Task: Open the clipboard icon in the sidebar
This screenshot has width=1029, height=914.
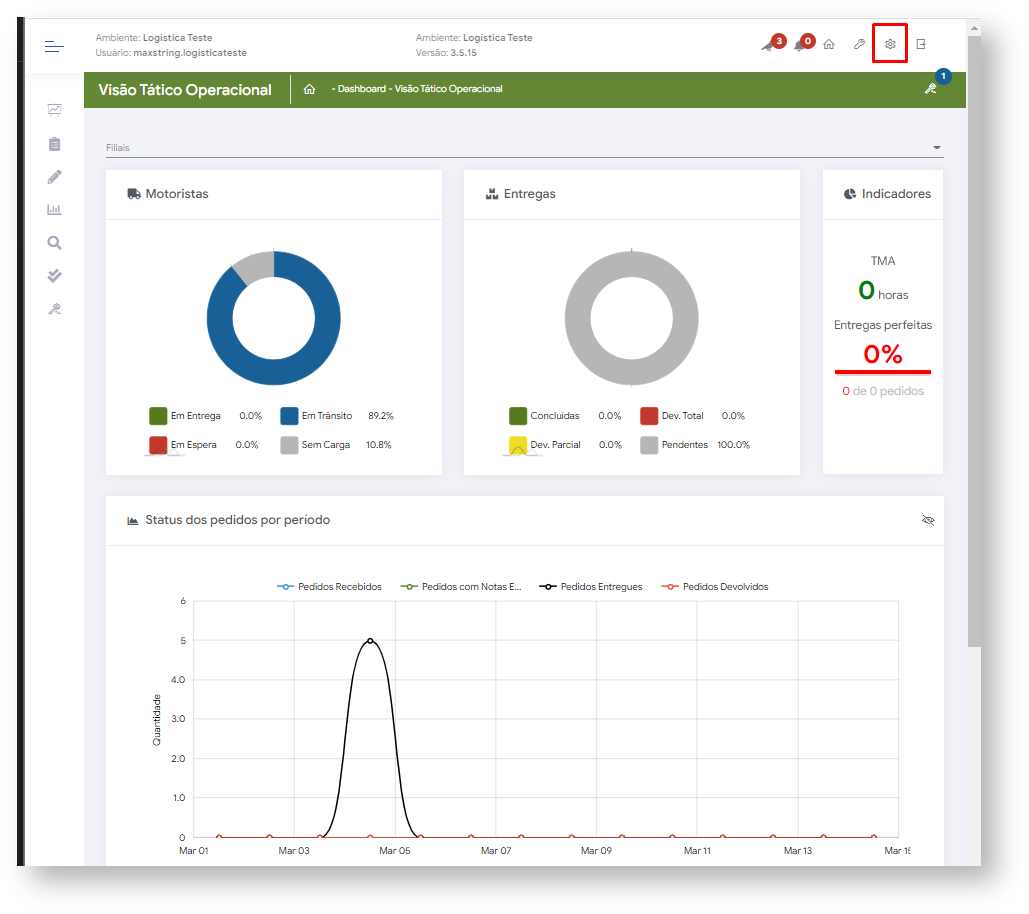Action: click(54, 144)
